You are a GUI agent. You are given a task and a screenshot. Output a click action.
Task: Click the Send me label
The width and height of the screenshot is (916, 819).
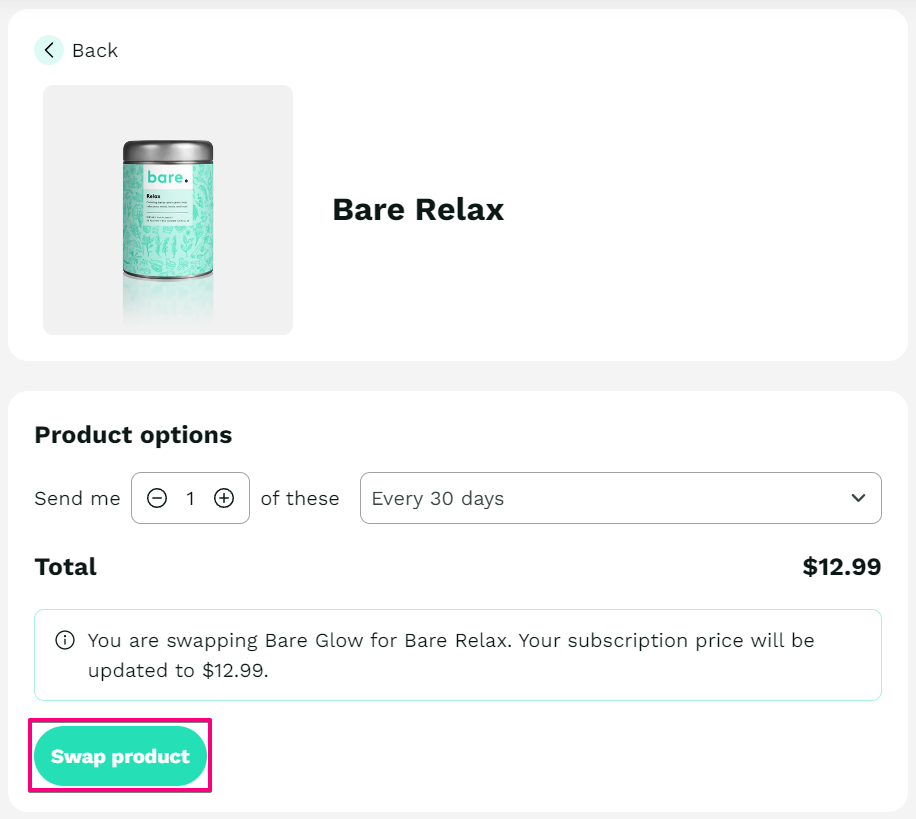[77, 498]
